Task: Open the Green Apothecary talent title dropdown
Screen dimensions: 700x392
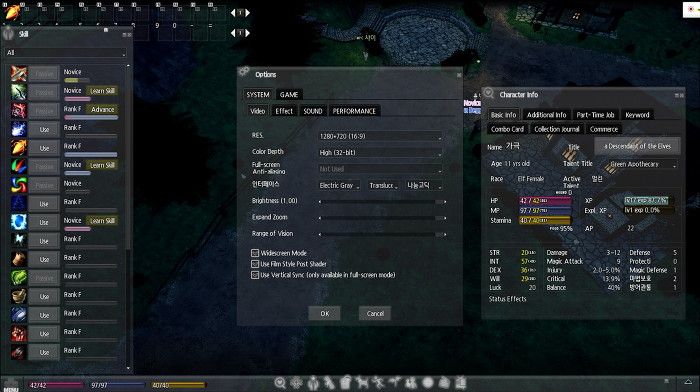Action: pos(642,164)
